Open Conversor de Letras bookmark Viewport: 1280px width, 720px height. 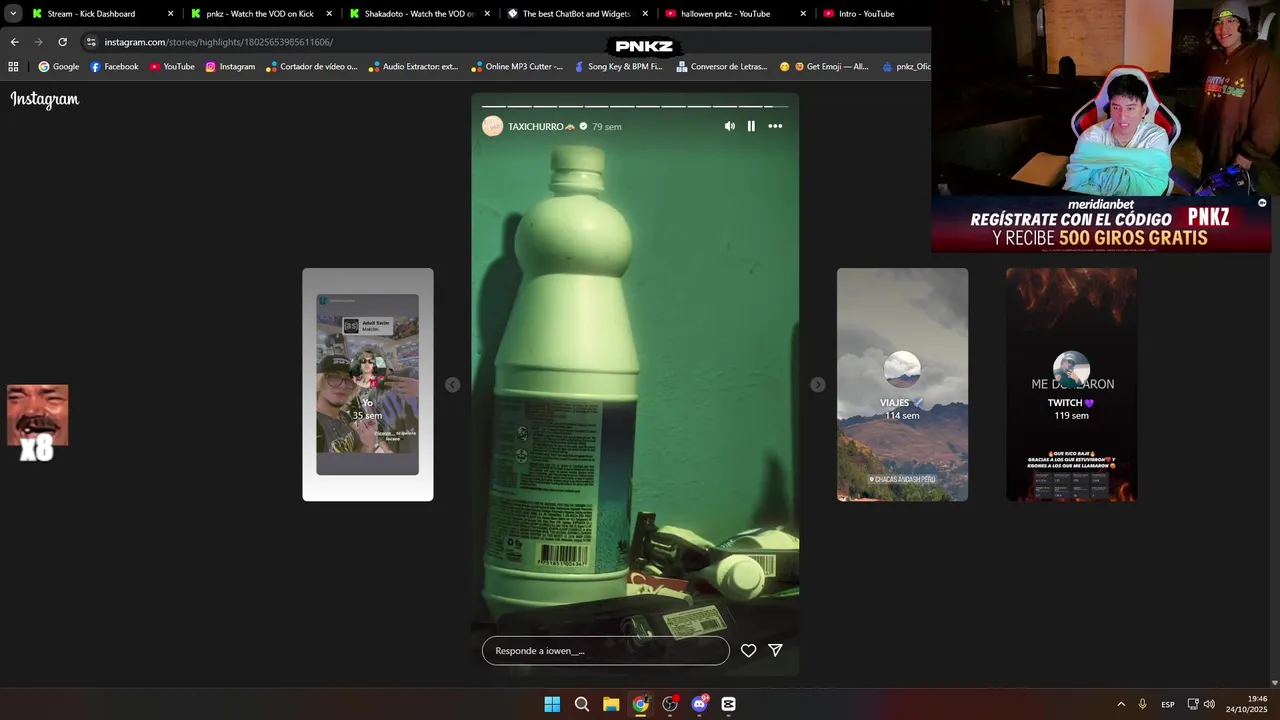[x=722, y=67]
